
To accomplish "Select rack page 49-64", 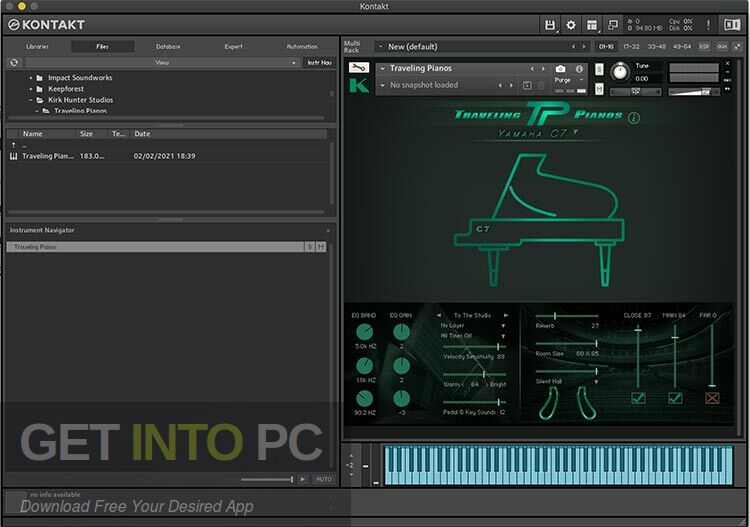I will tap(682, 46).
